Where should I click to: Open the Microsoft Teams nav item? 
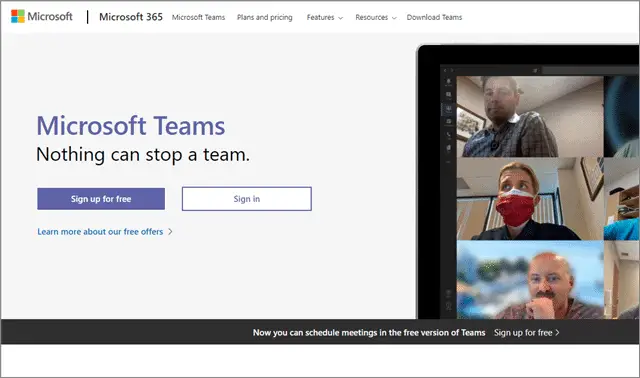coord(198,17)
